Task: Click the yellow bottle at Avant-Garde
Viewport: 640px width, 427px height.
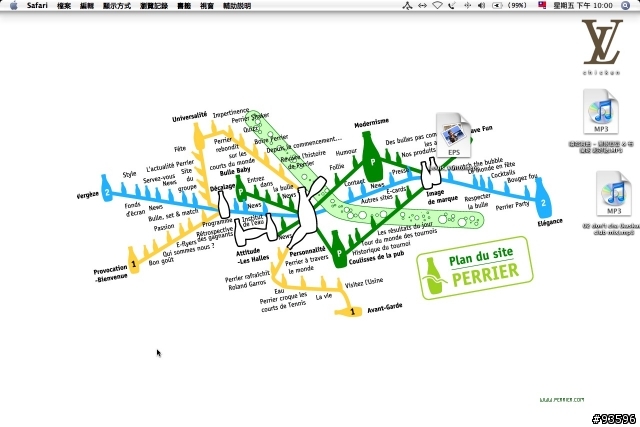Action: point(348,311)
